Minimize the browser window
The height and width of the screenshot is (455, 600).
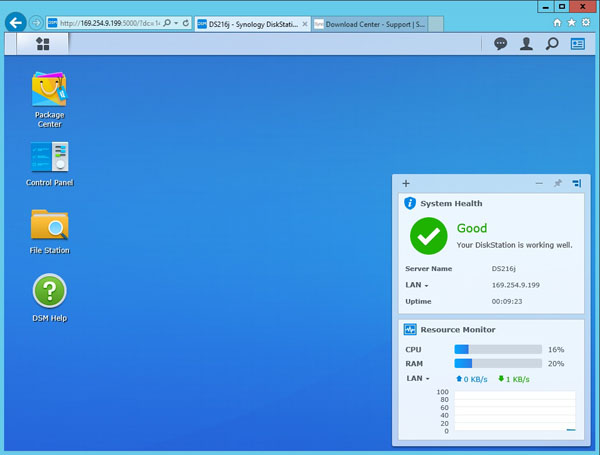(545, 7)
